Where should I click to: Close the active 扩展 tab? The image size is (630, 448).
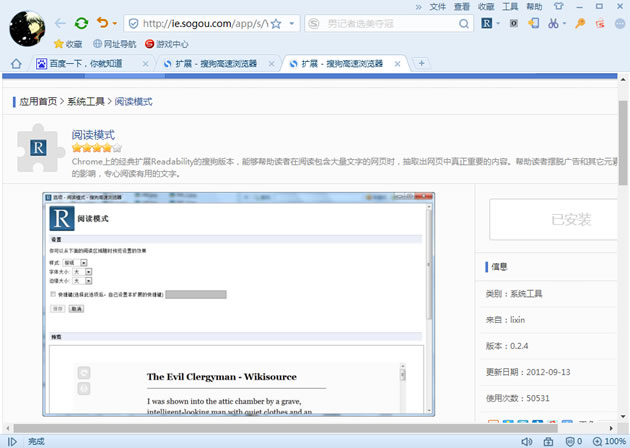[397, 64]
